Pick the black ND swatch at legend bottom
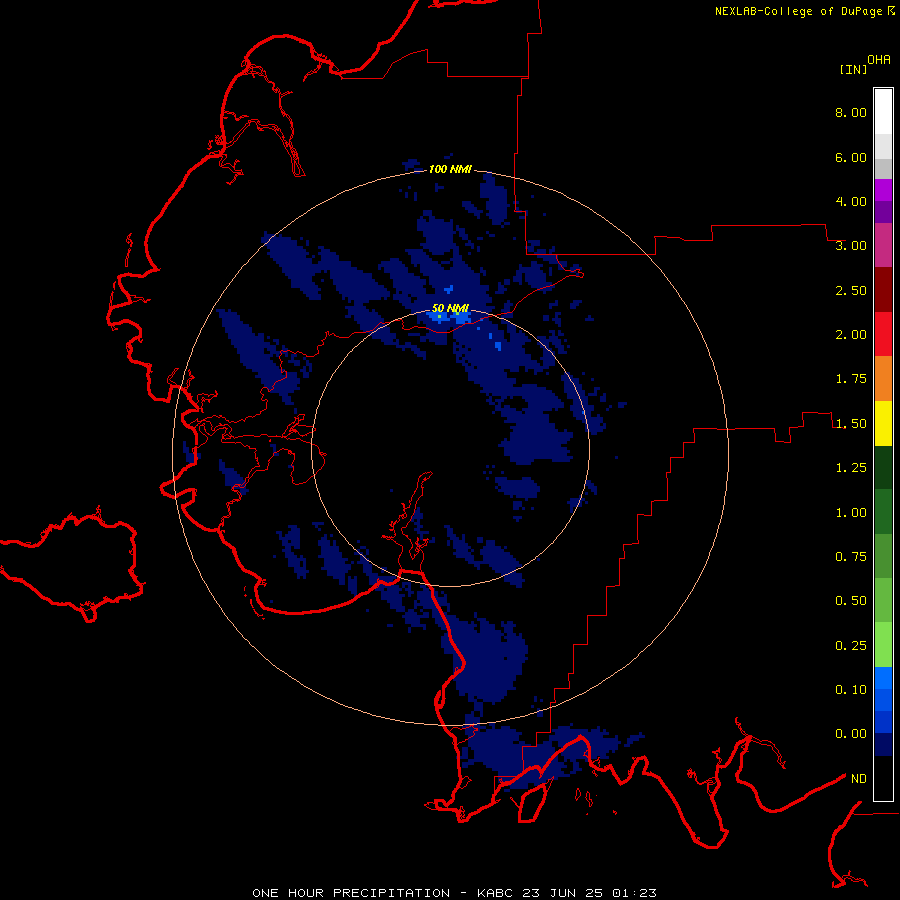 [883, 778]
